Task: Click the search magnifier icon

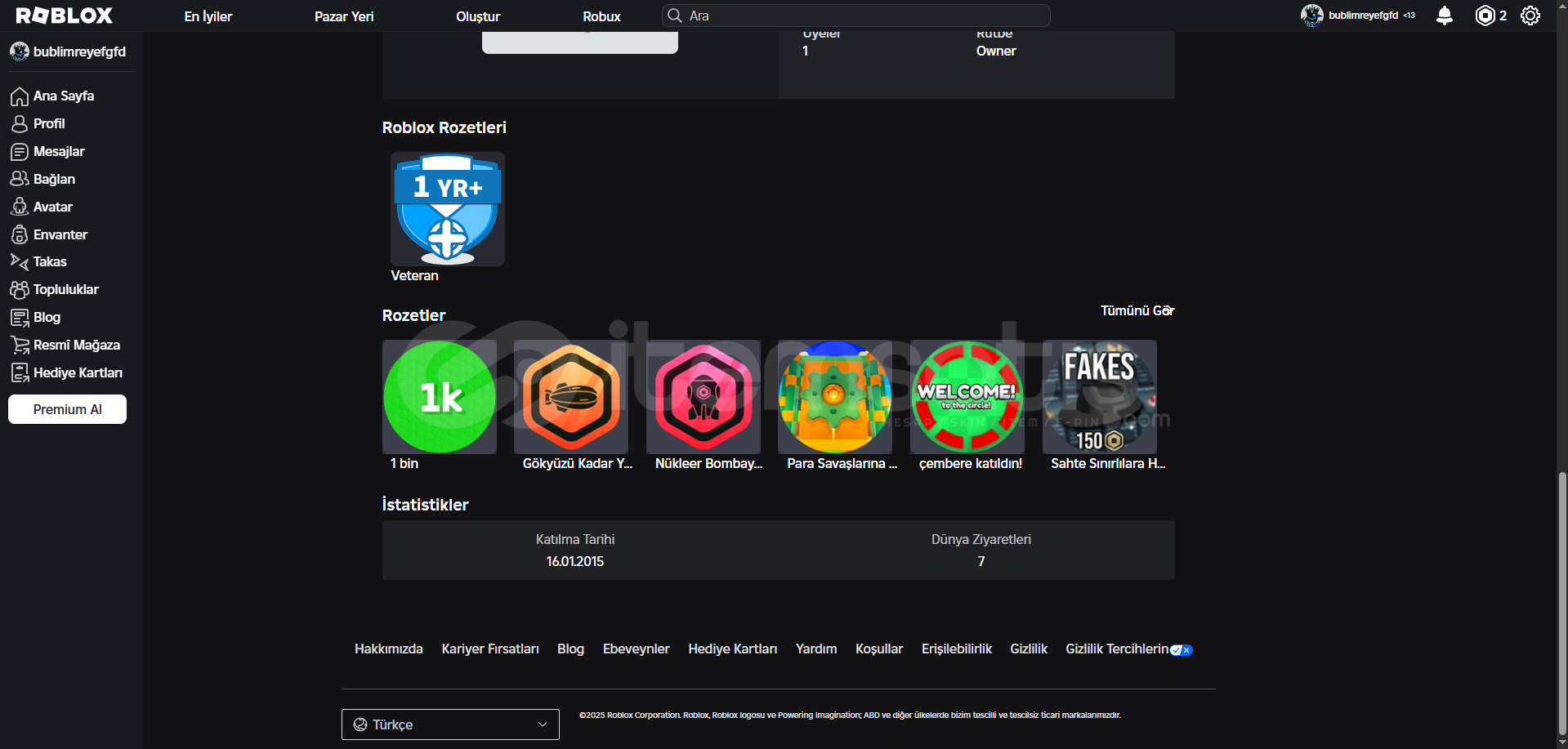Action: click(675, 16)
